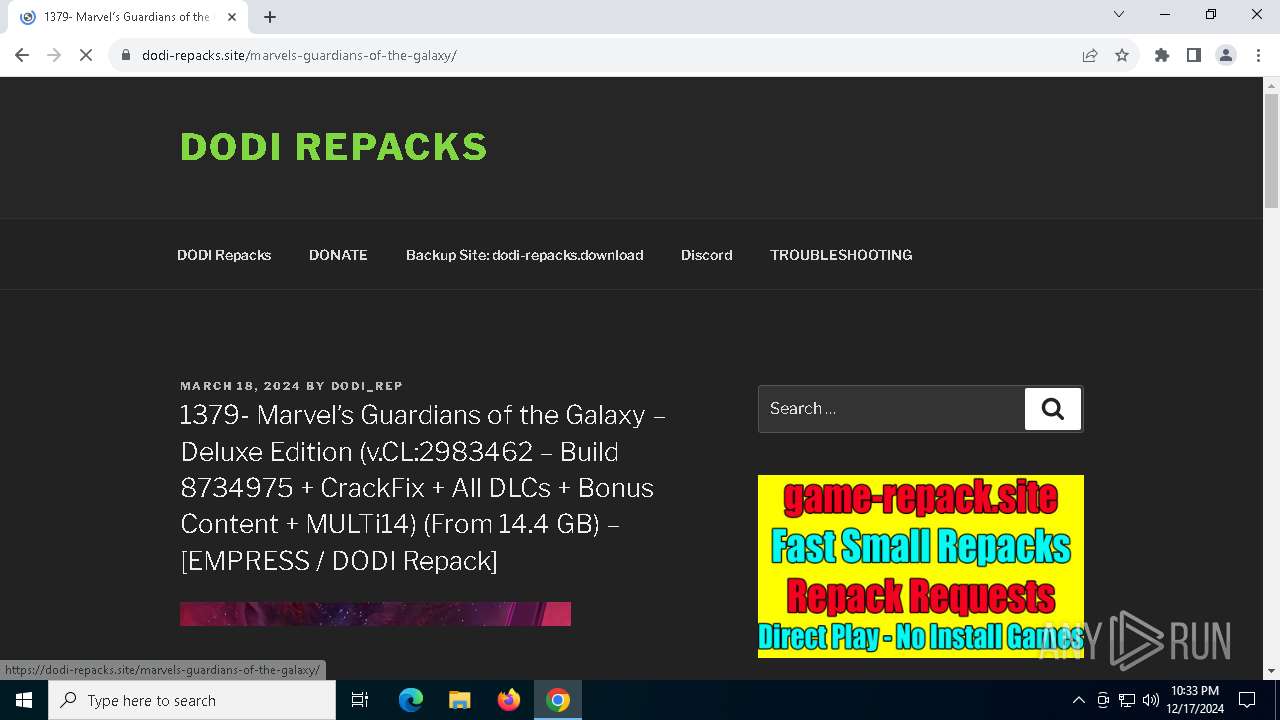1280x720 pixels.
Task: Focus the Search field
Action: tap(891, 409)
